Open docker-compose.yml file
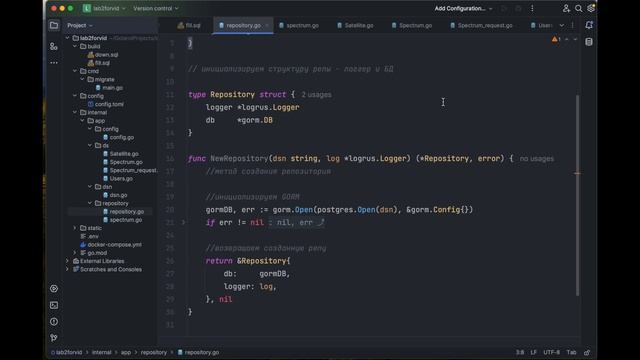Screen dimensions: 640x360 pyautogui.click(x=111, y=244)
